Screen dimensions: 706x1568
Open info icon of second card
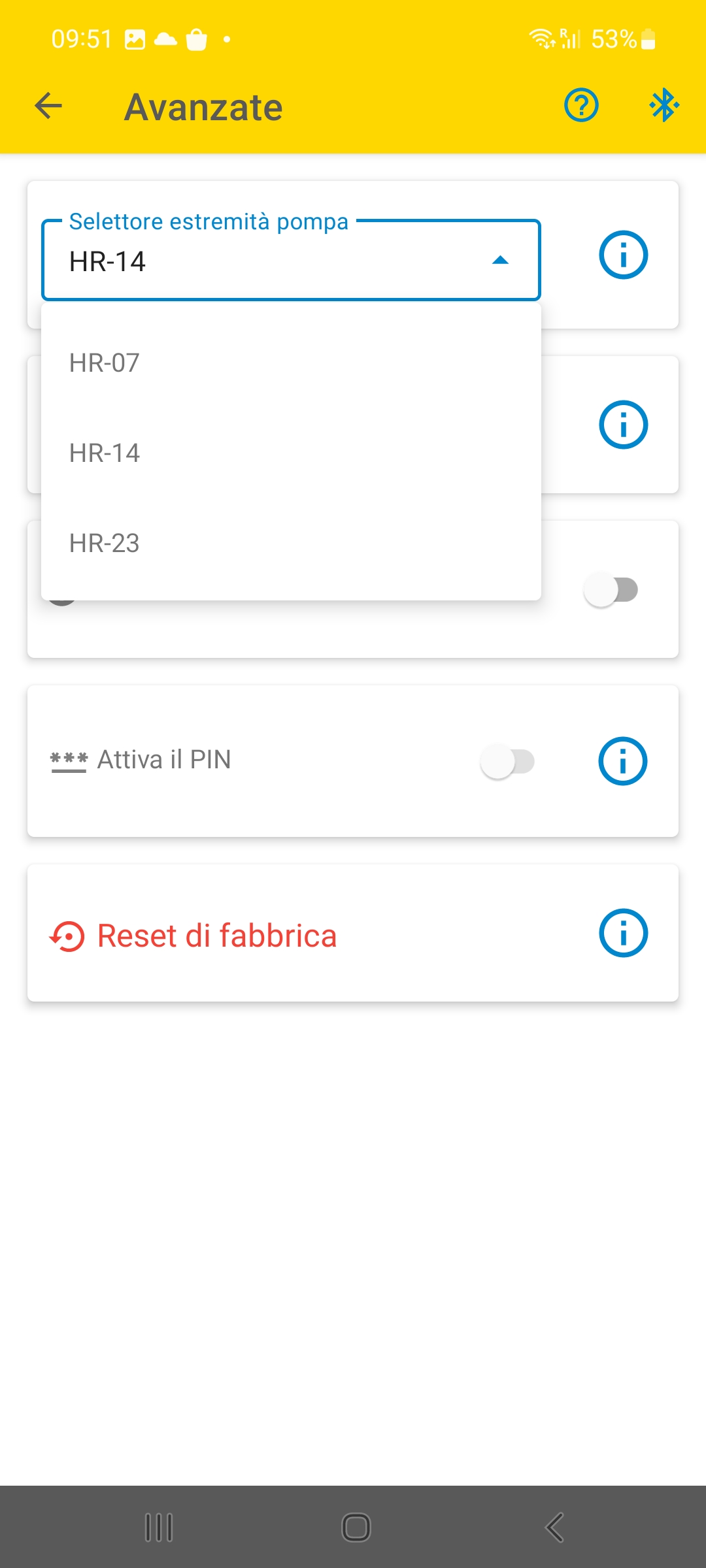pos(623,425)
